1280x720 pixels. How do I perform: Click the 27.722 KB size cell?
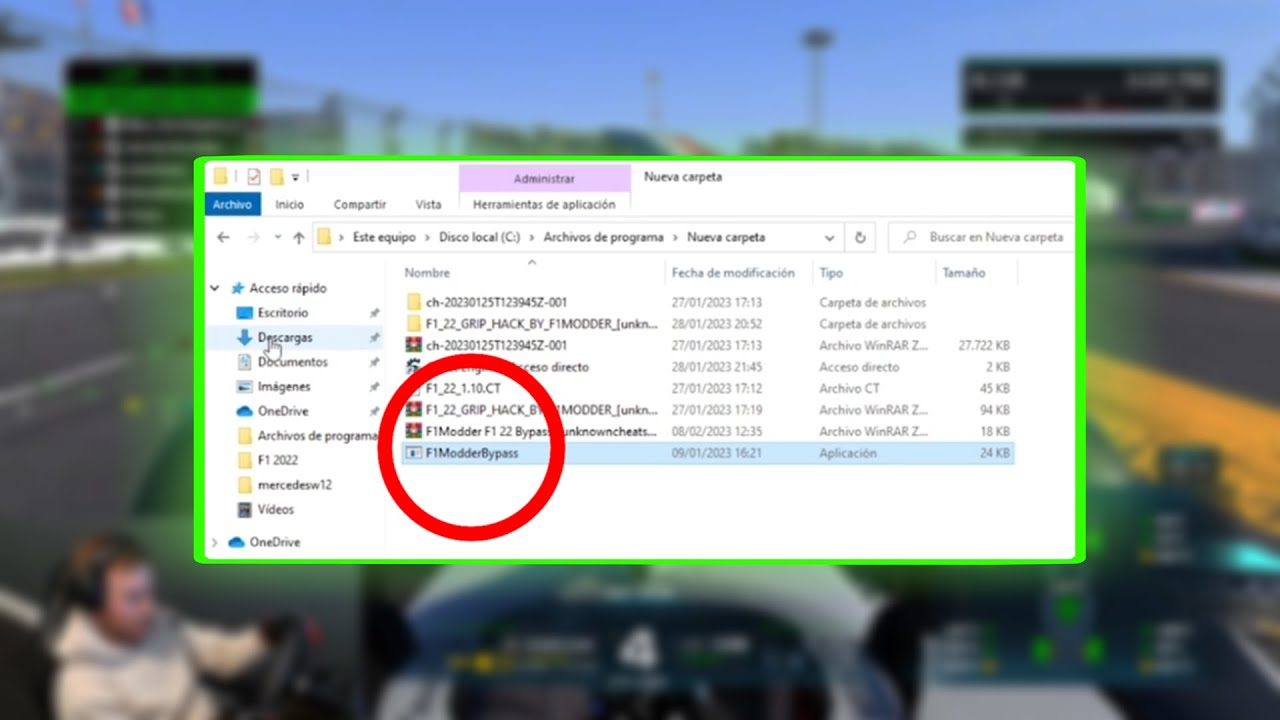(982, 345)
